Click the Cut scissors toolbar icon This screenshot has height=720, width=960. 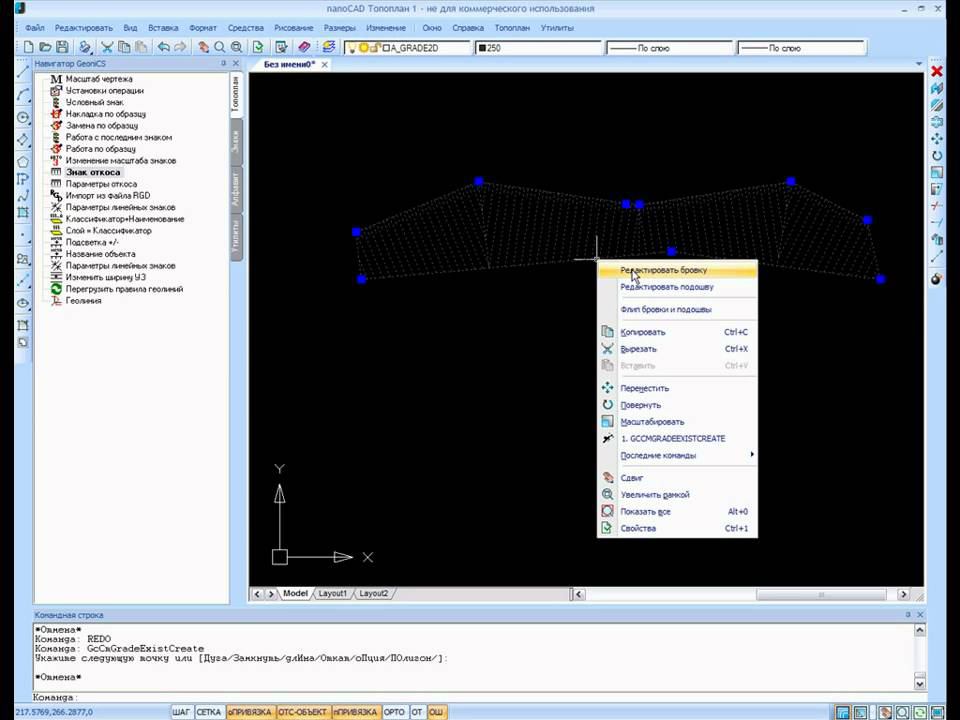[107, 47]
